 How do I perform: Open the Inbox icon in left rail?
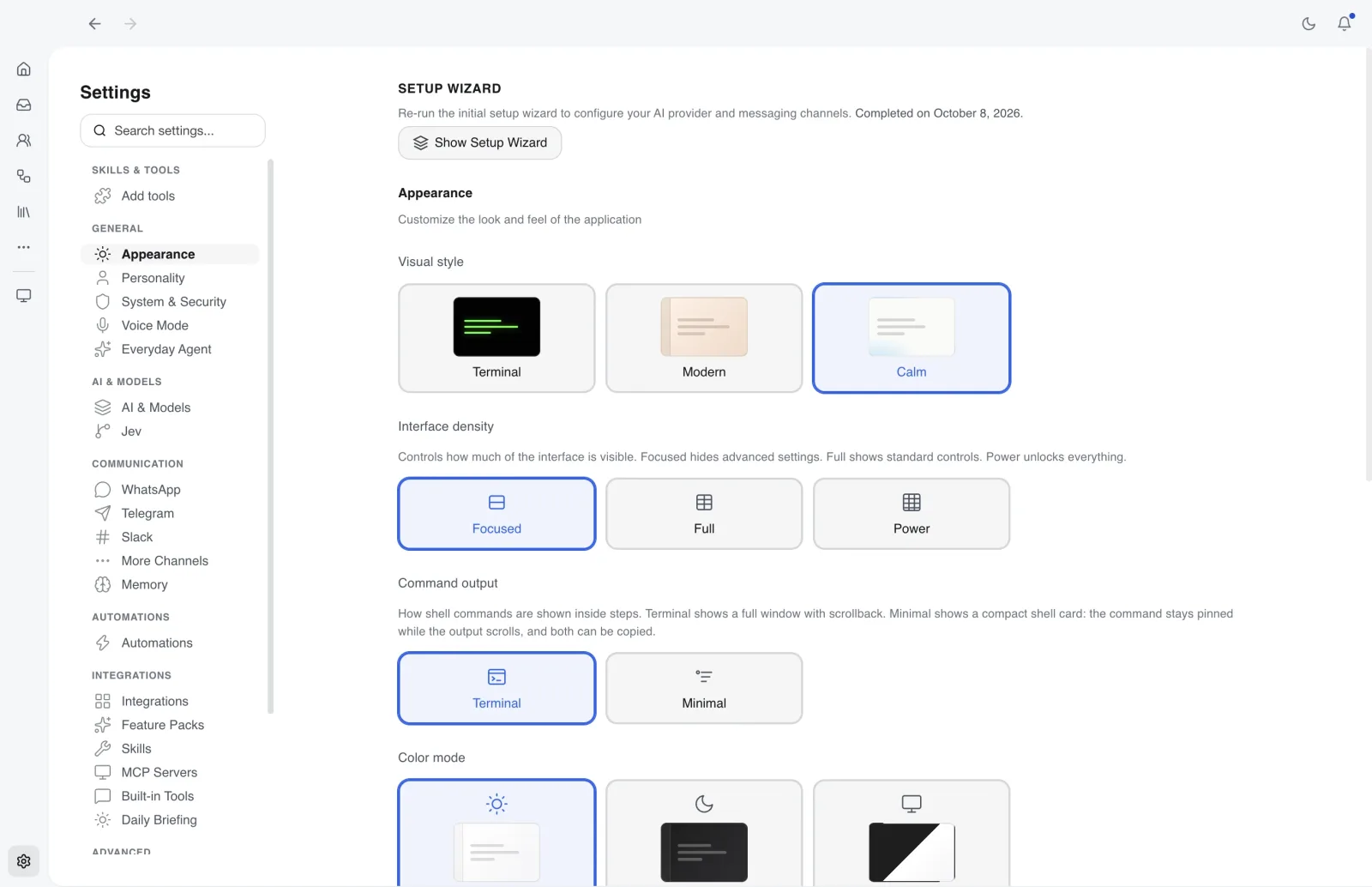24,105
